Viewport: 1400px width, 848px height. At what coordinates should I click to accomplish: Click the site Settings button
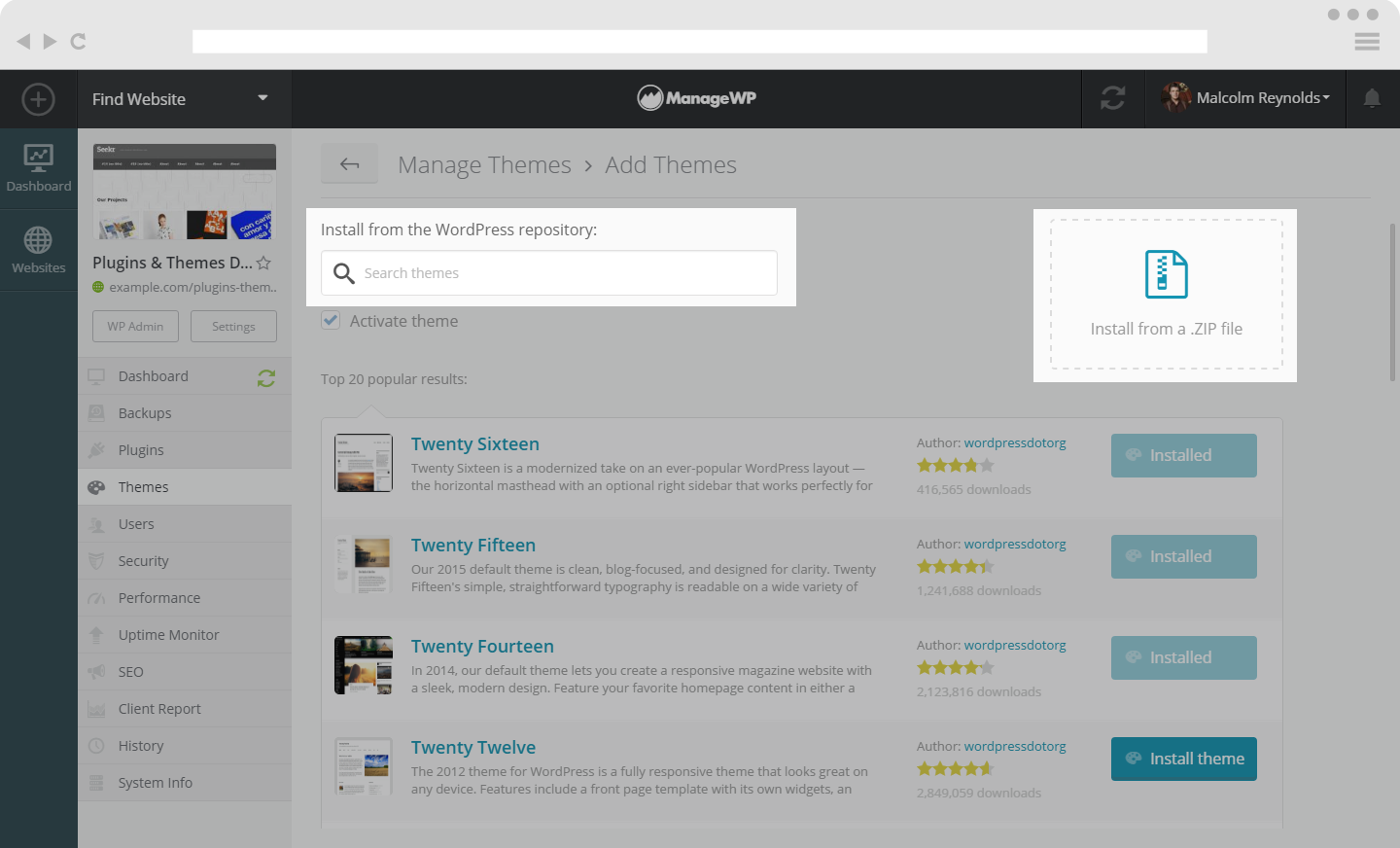(x=233, y=326)
